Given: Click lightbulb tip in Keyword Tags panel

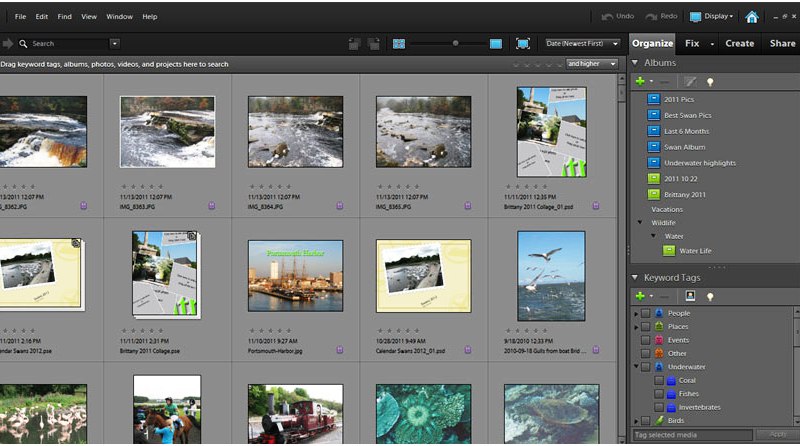Looking at the screenshot, I should point(710,296).
